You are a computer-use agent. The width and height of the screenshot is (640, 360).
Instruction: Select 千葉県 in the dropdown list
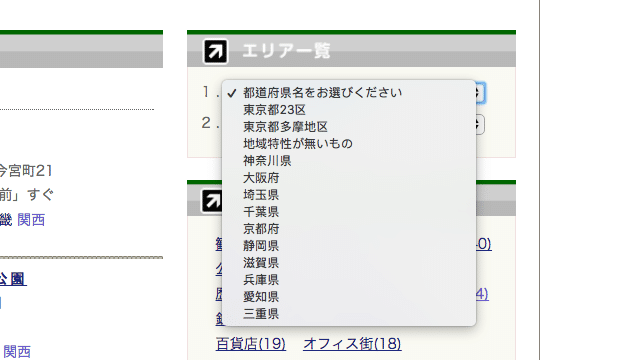point(349,212)
